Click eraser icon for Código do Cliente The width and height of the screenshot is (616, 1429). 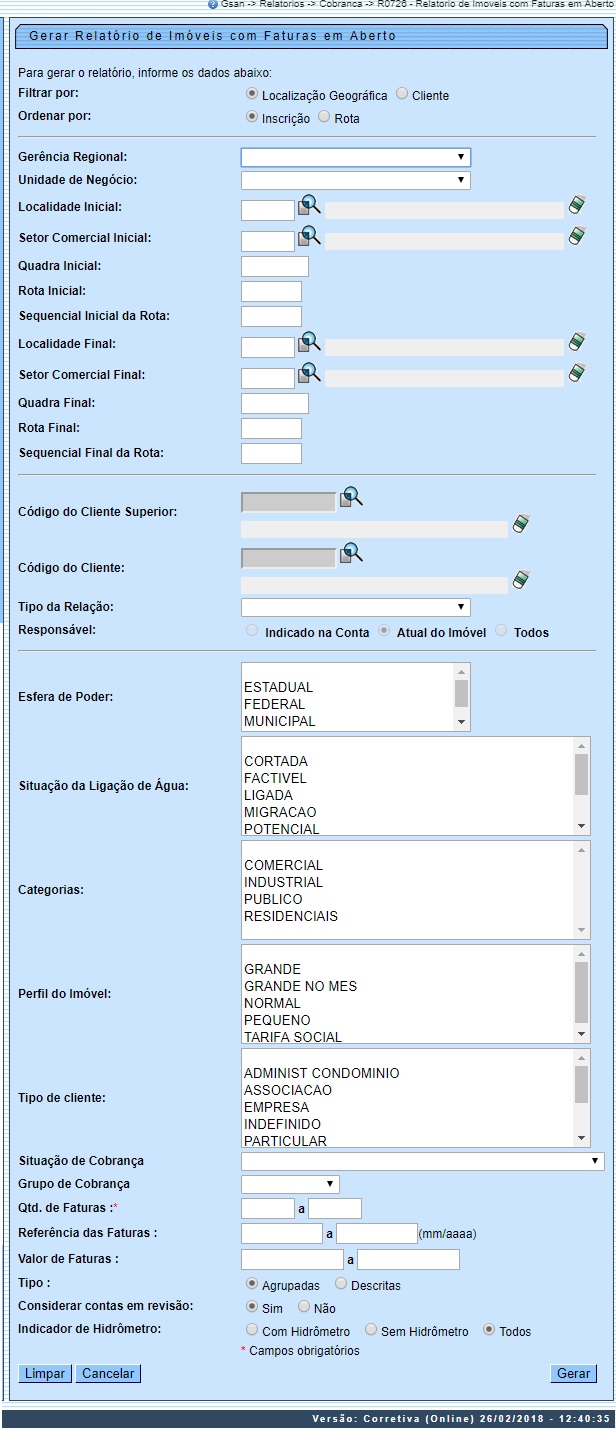(520, 579)
